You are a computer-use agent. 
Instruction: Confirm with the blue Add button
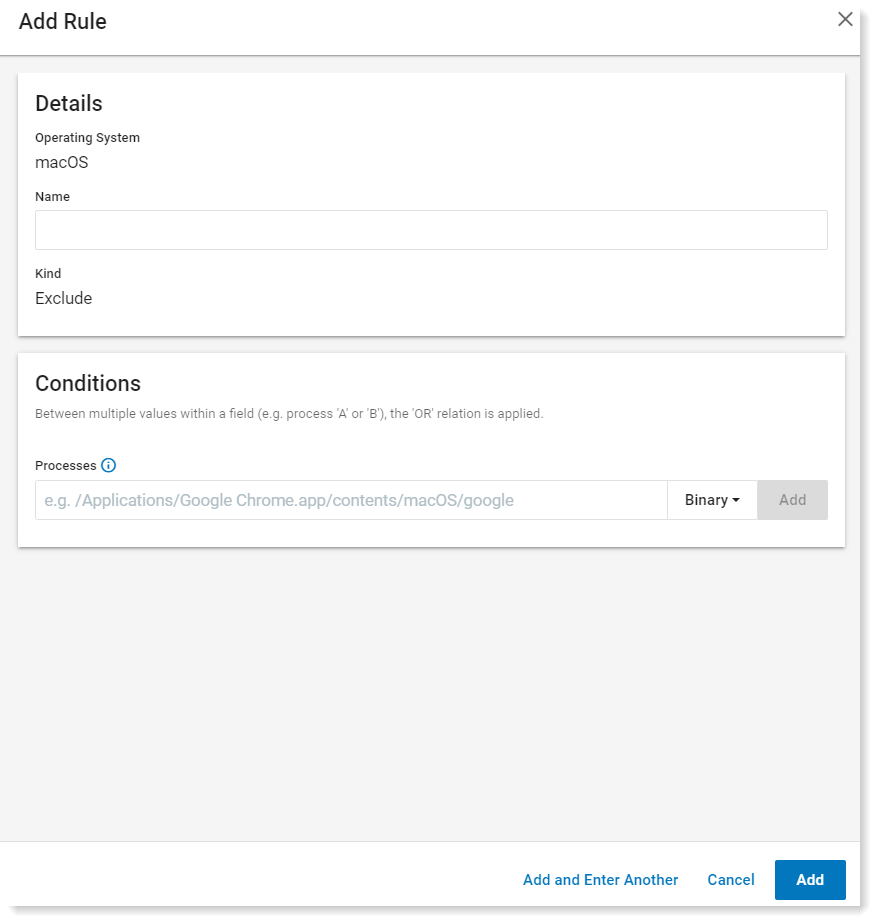pos(810,880)
